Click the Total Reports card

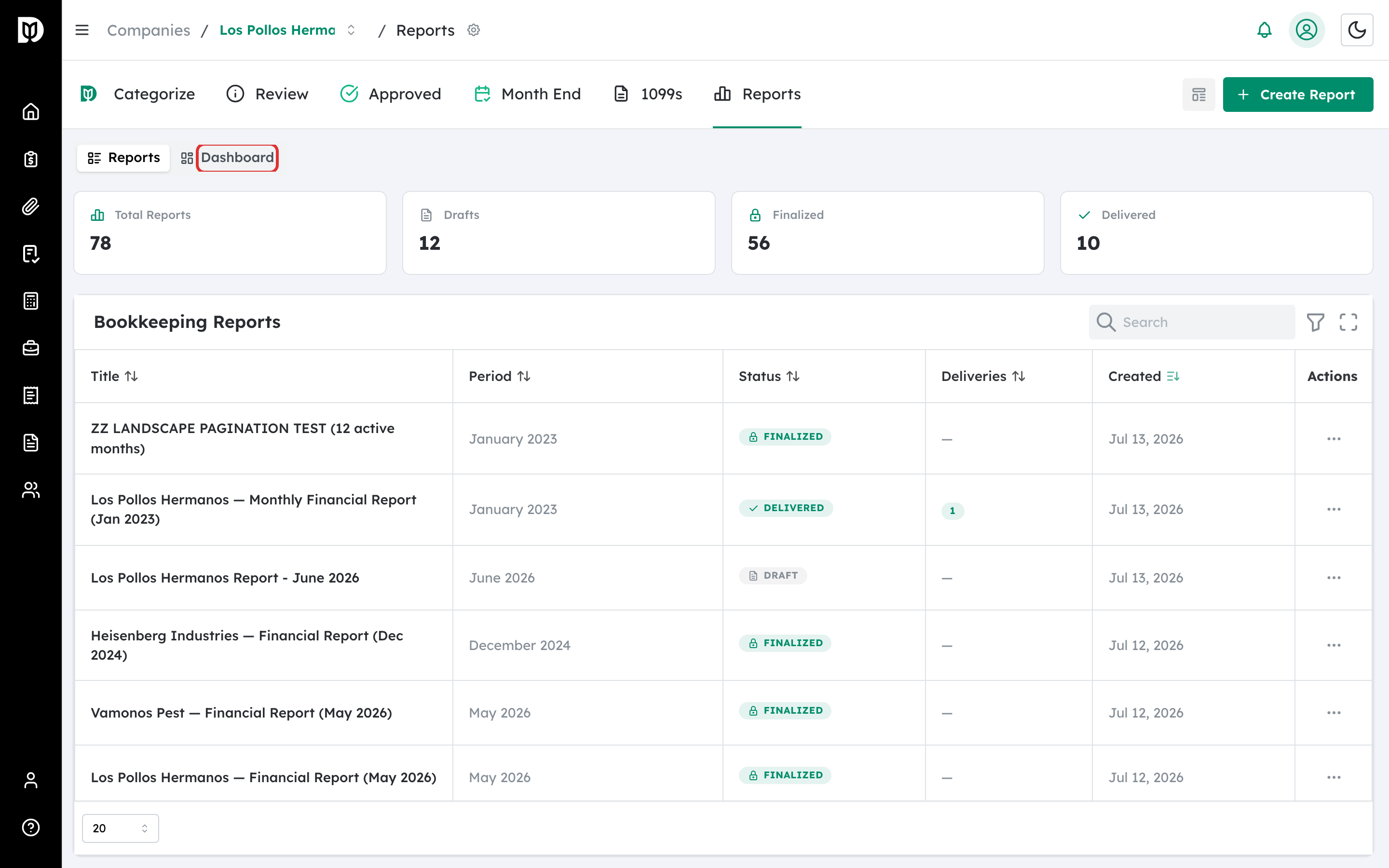[x=230, y=233]
